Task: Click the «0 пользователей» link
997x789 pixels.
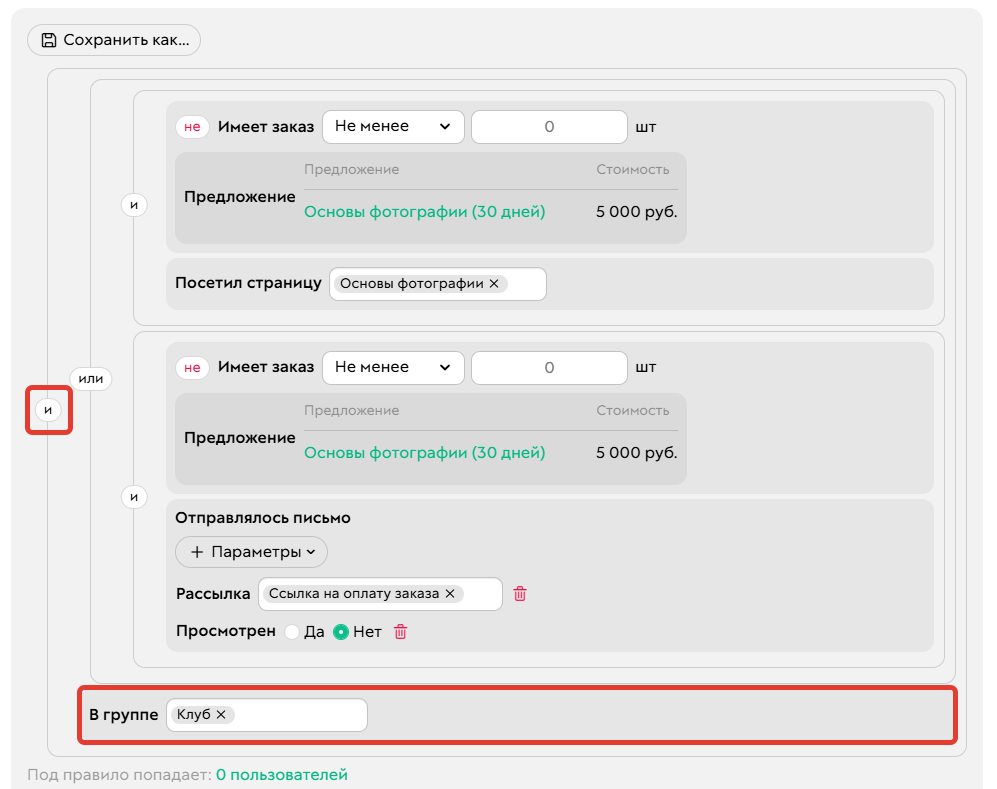Action: point(283,774)
